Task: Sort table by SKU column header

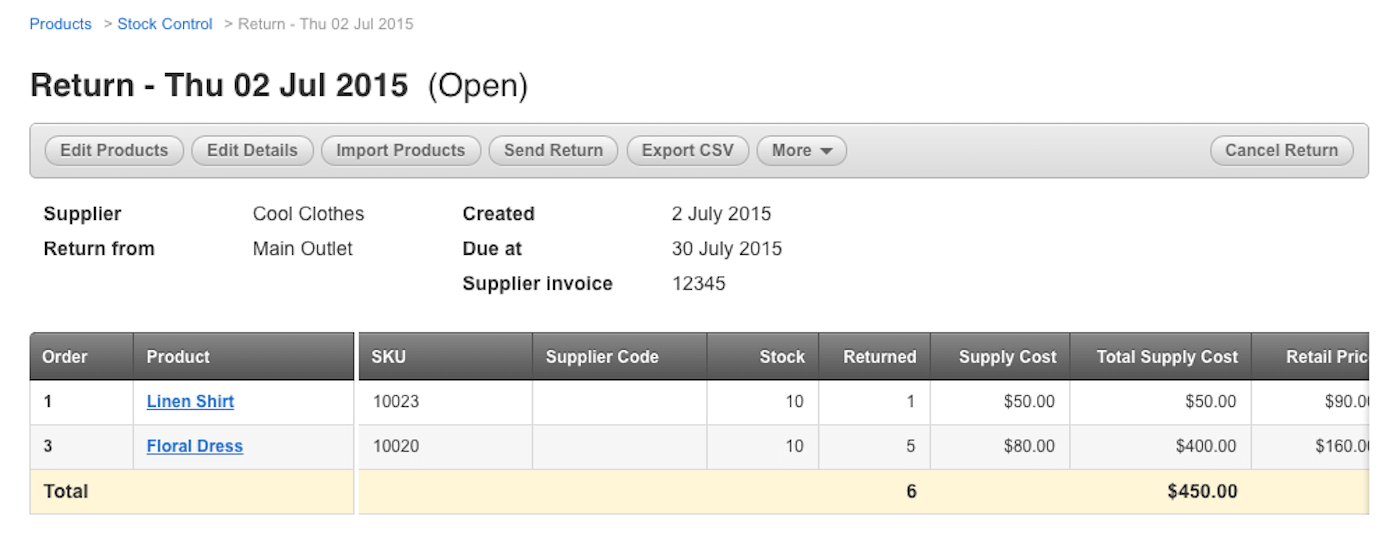Action: [389, 357]
